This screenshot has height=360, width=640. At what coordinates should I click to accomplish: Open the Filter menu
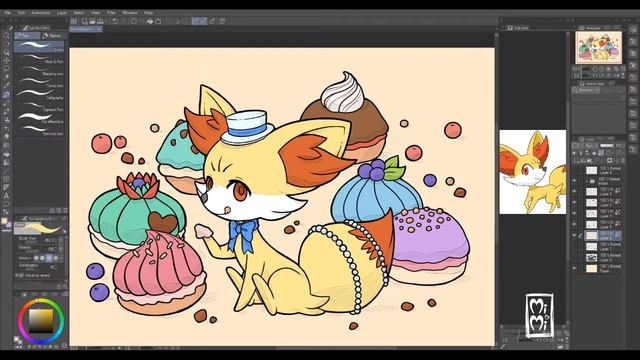(111, 13)
